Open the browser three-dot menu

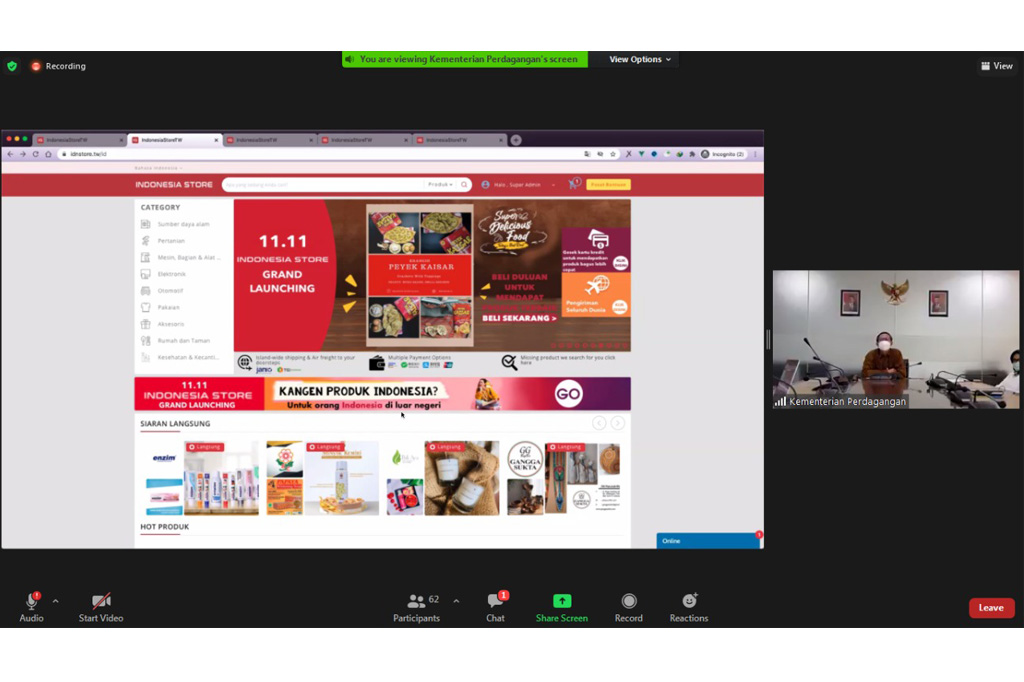click(756, 154)
